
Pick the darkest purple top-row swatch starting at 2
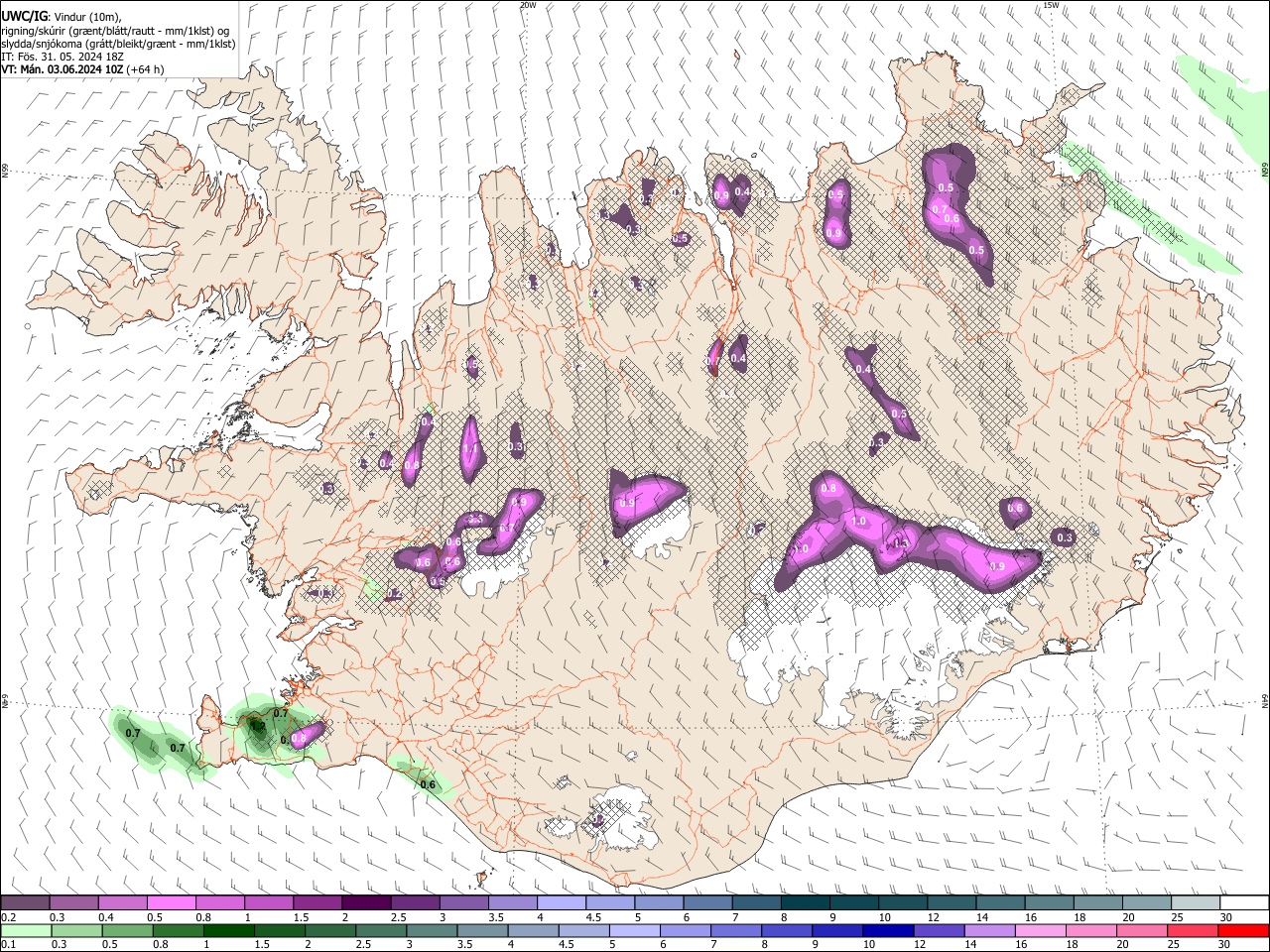pyautogui.click(x=366, y=903)
